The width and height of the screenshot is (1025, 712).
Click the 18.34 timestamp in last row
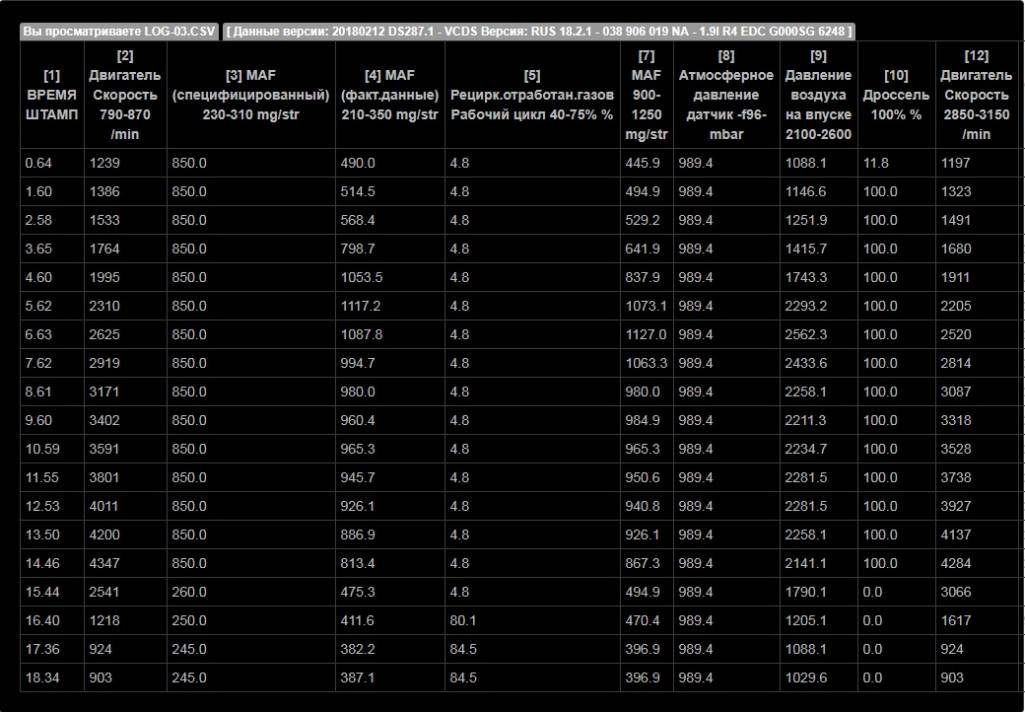(43, 678)
